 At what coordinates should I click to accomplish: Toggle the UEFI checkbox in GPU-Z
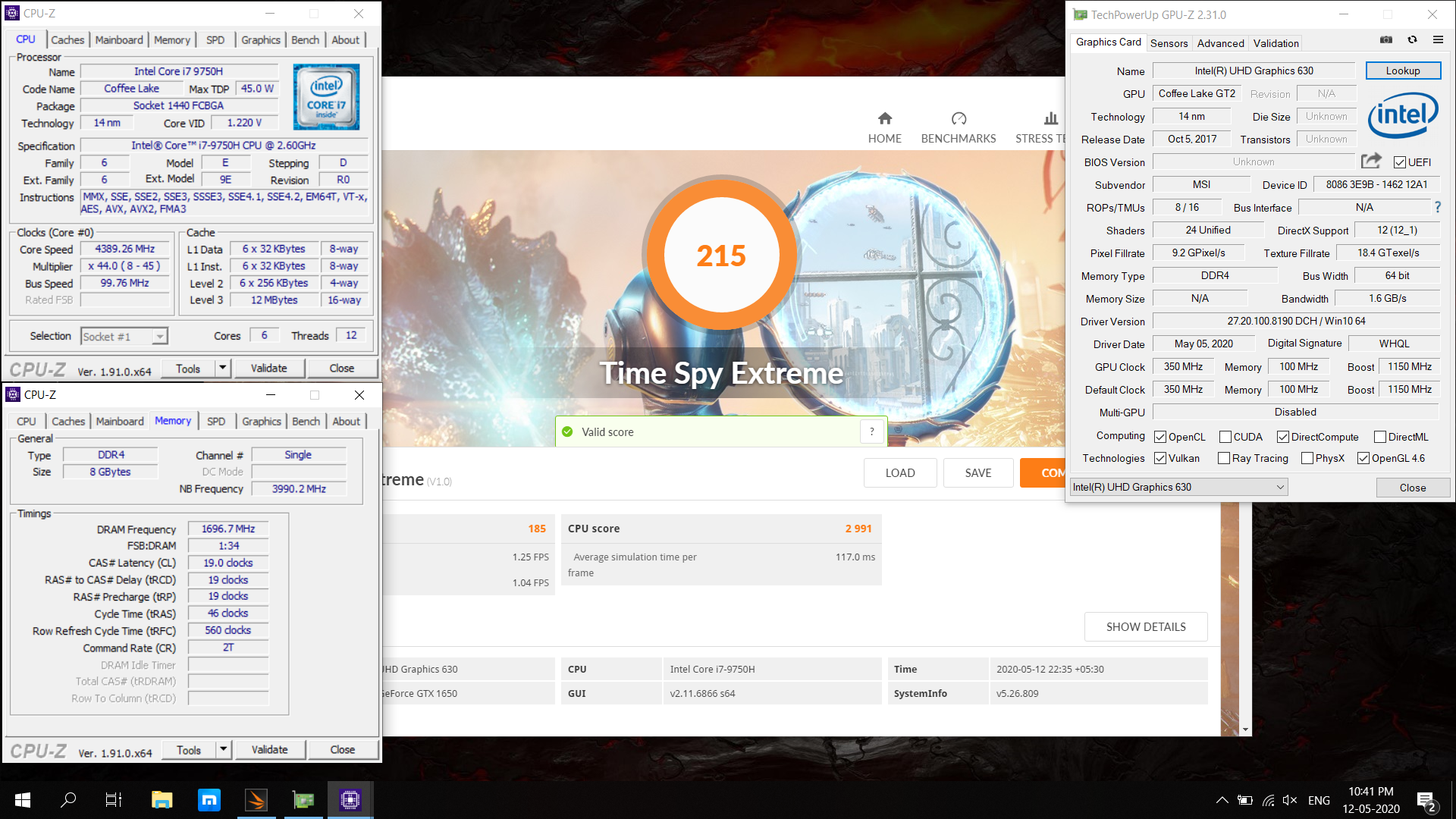tap(1400, 162)
